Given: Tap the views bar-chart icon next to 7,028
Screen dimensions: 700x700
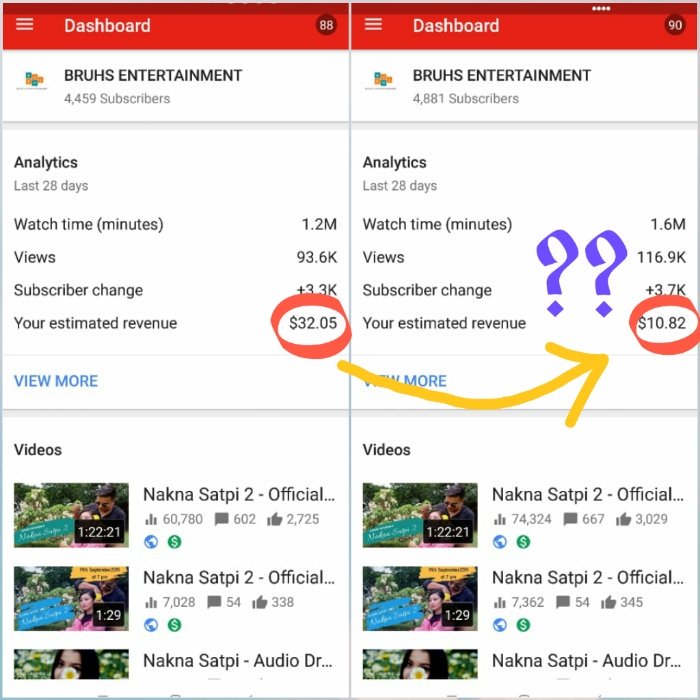Looking at the screenshot, I should [x=151, y=603].
